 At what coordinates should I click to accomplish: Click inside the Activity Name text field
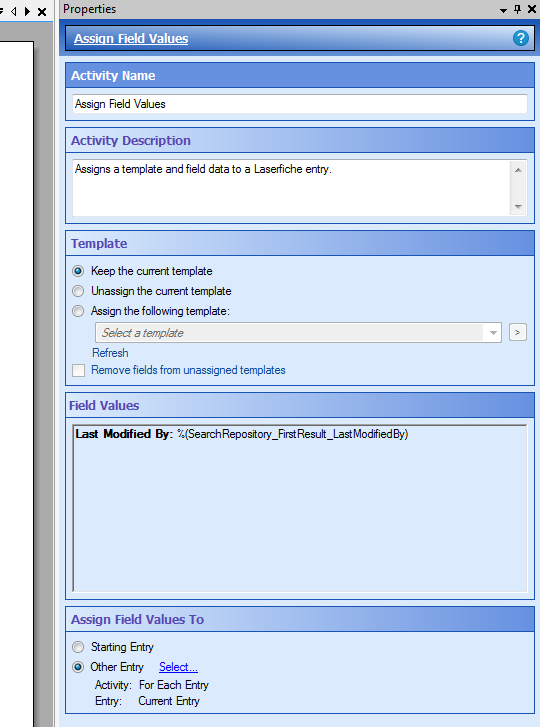(300, 104)
